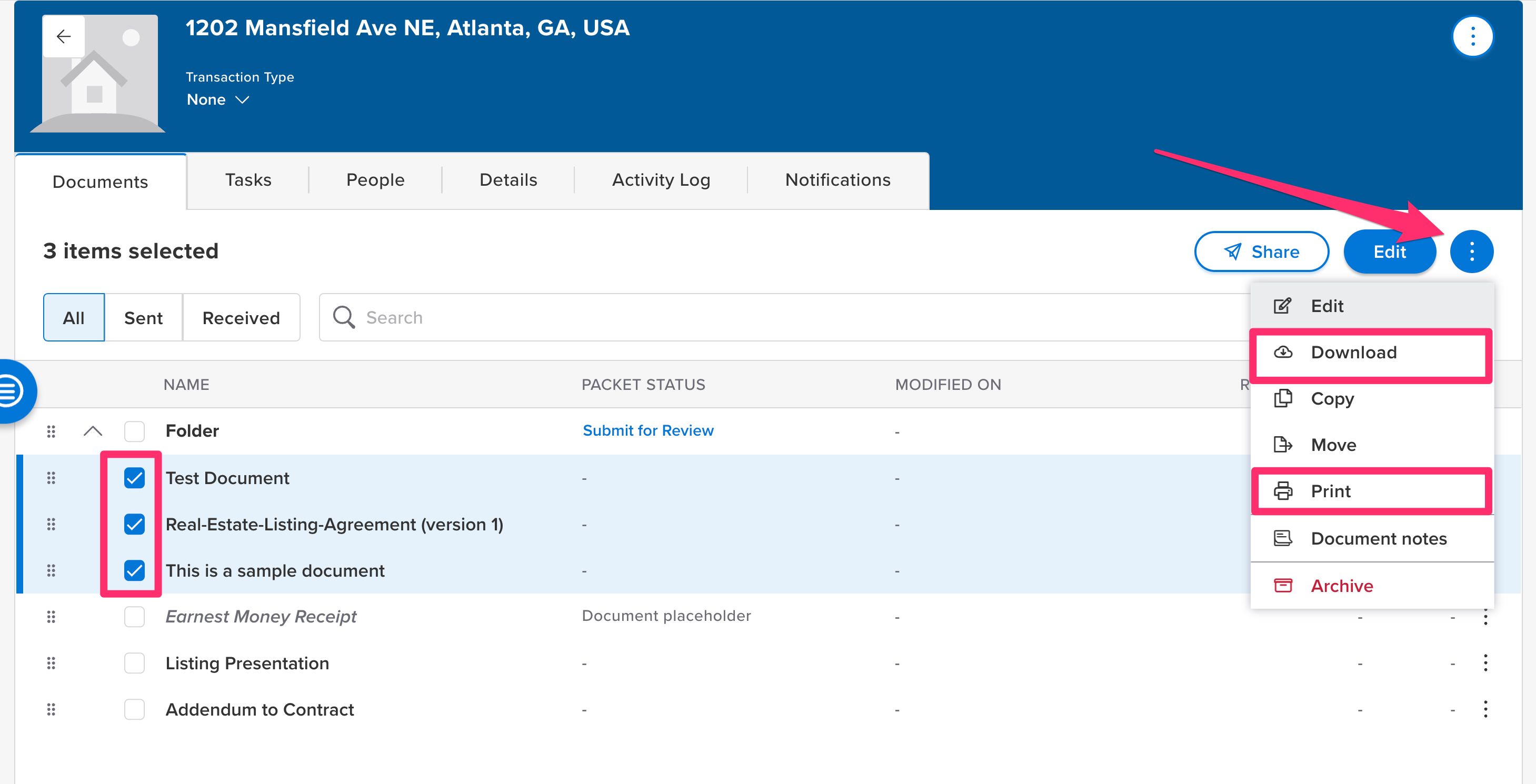The image size is (1536, 784).
Task: Choose Move from the actions menu
Action: point(1333,445)
